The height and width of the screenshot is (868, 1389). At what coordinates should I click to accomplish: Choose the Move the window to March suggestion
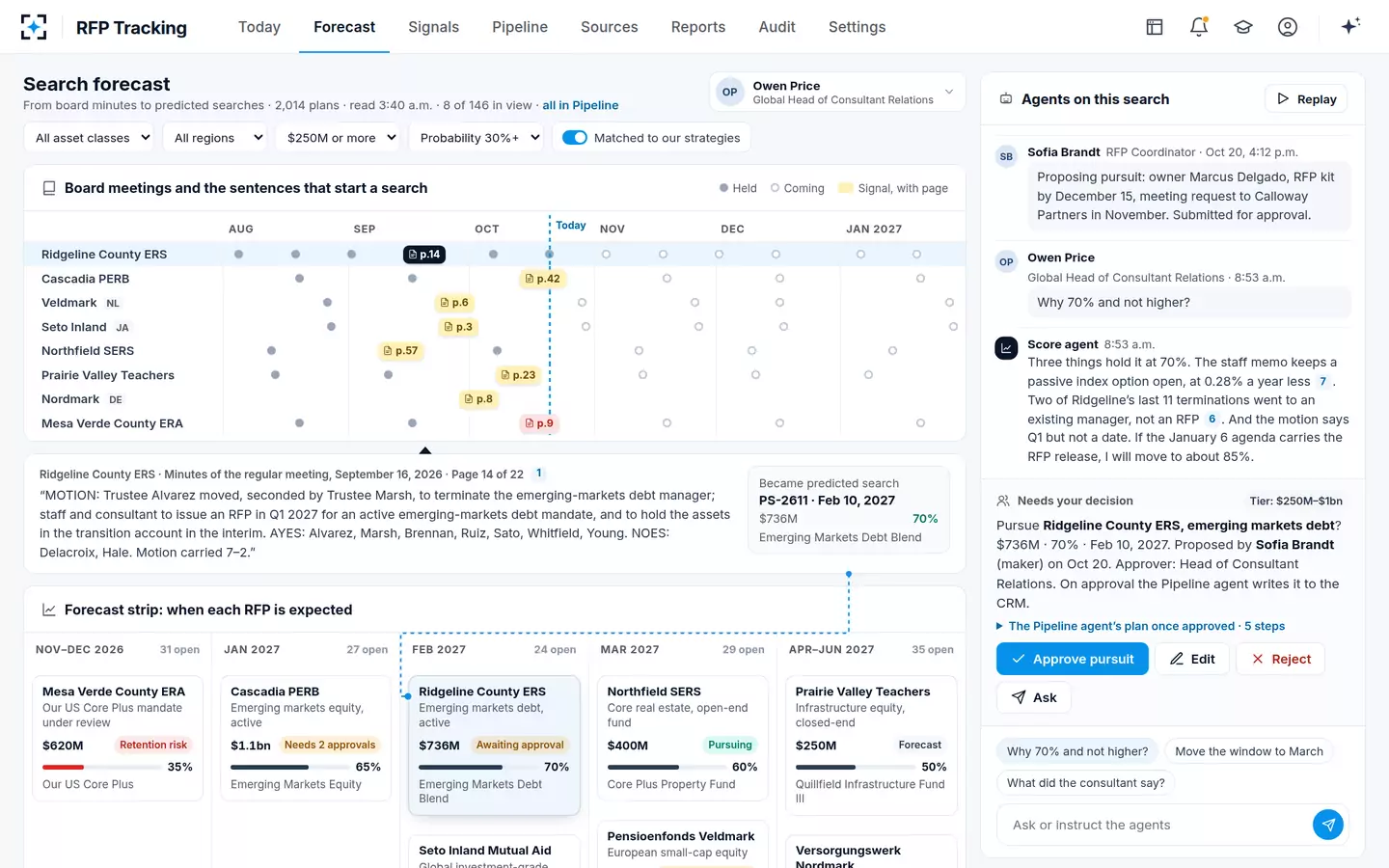(x=1249, y=751)
